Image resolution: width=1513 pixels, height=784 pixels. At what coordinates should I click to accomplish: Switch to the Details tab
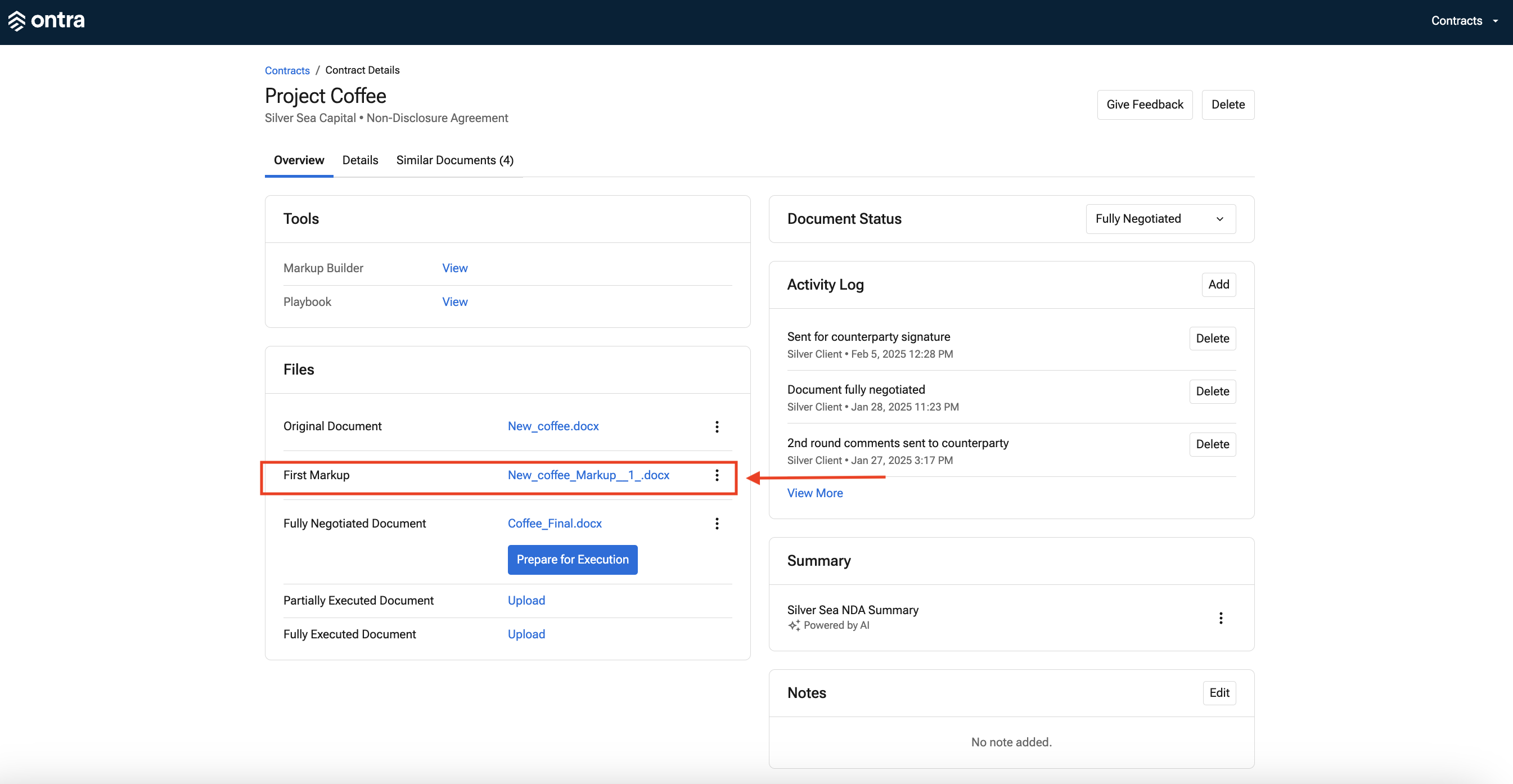click(360, 160)
